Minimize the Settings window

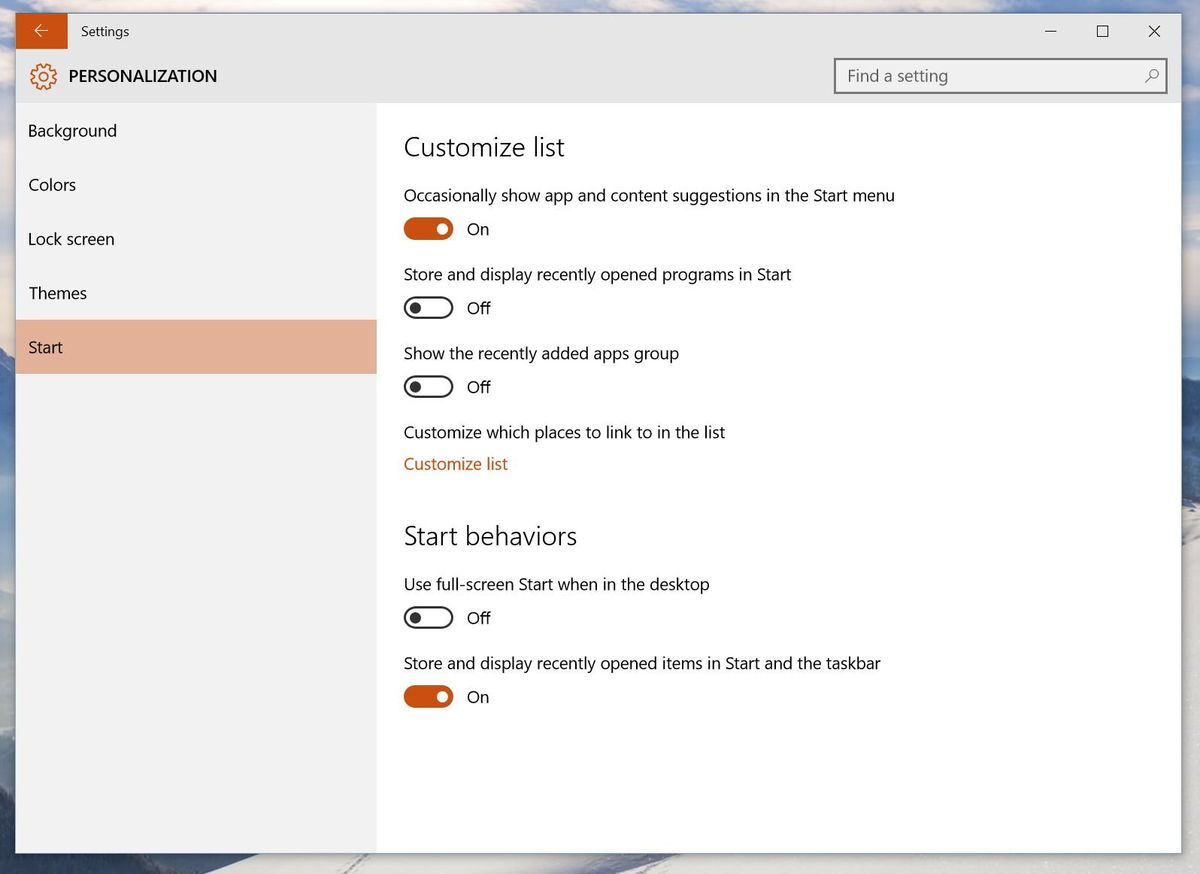tap(1051, 31)
